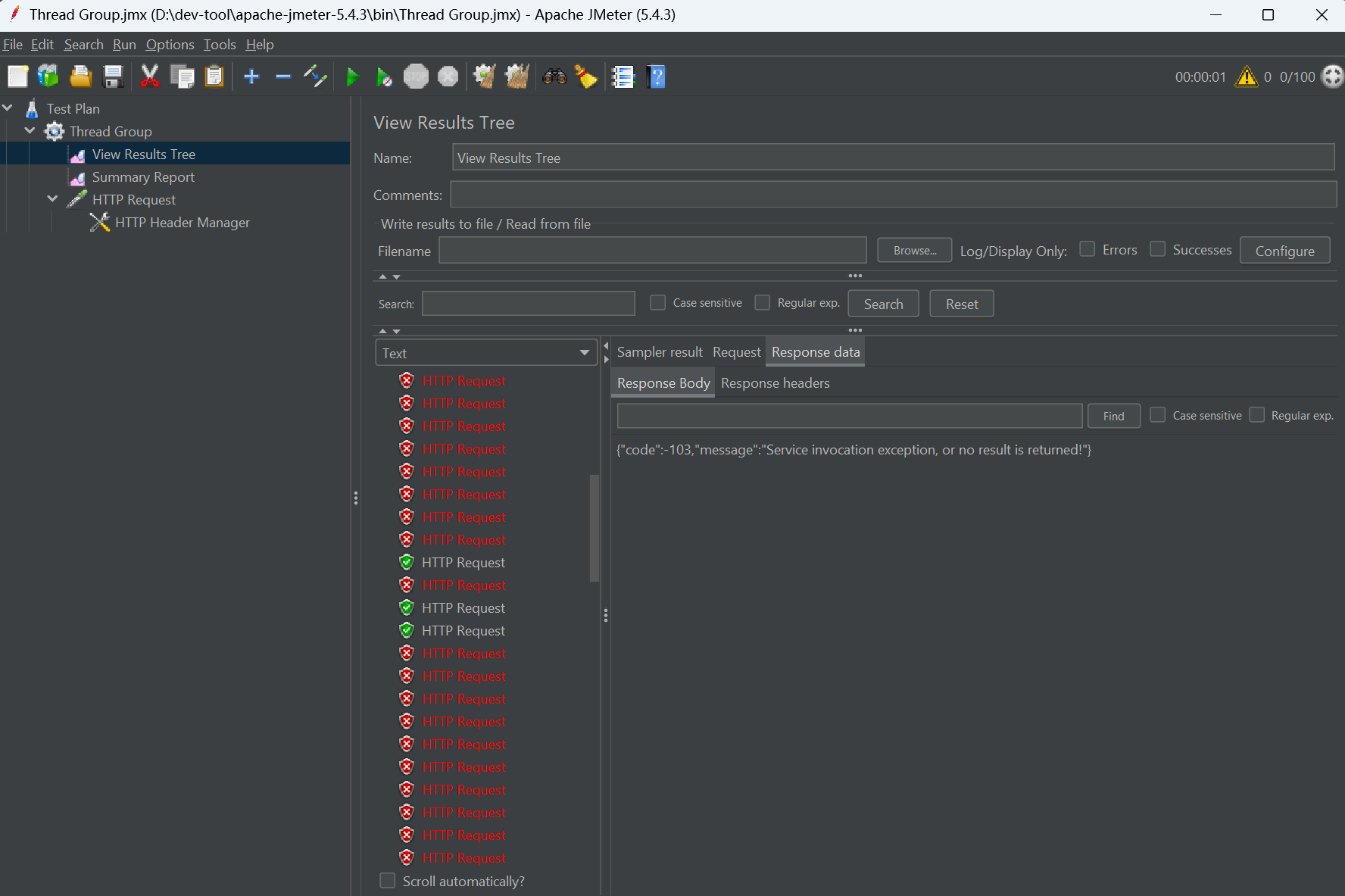Collapse the HTTP Request tree node
The height and width of the screenshot is (896, 1345).
pyautogui.click(x=52, y=199)
